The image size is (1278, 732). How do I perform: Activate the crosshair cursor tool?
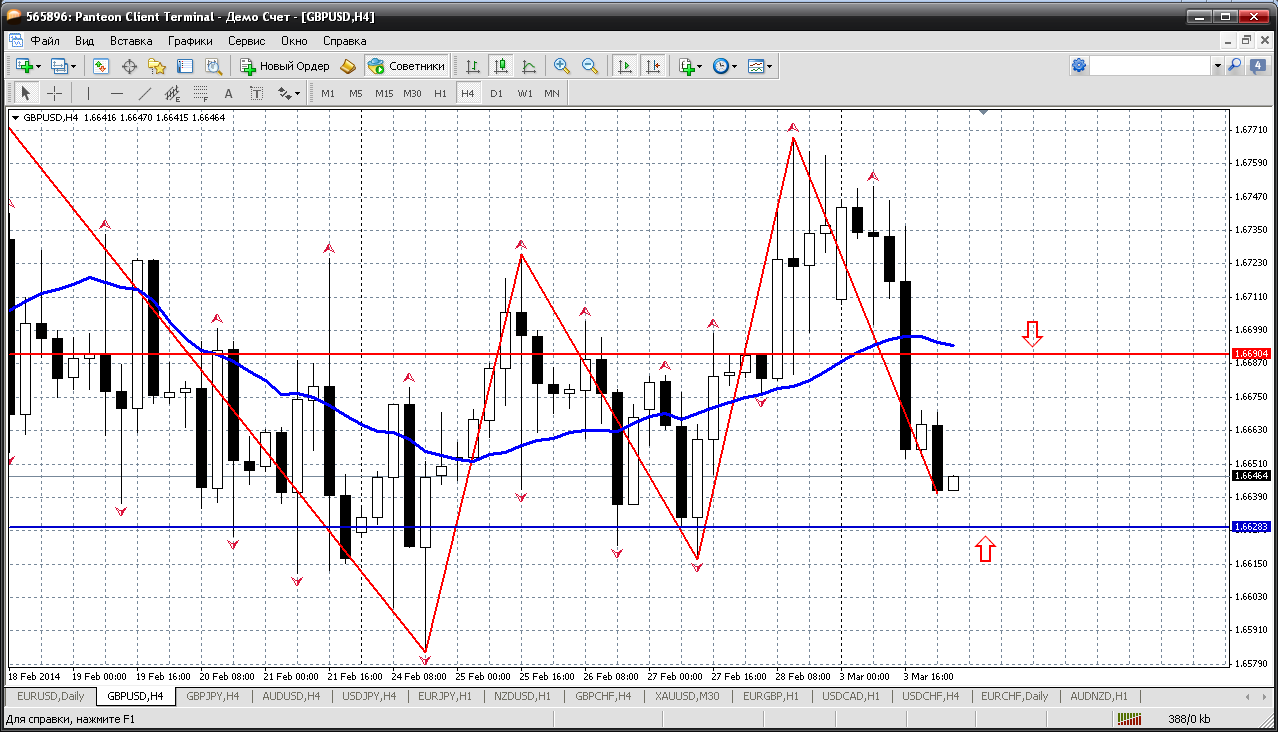(54, 93)
